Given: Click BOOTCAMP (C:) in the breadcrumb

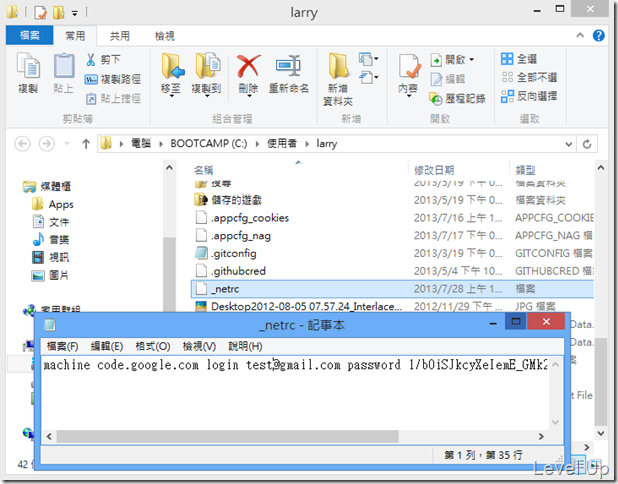Looking at the screenshot, I should 208,143.
